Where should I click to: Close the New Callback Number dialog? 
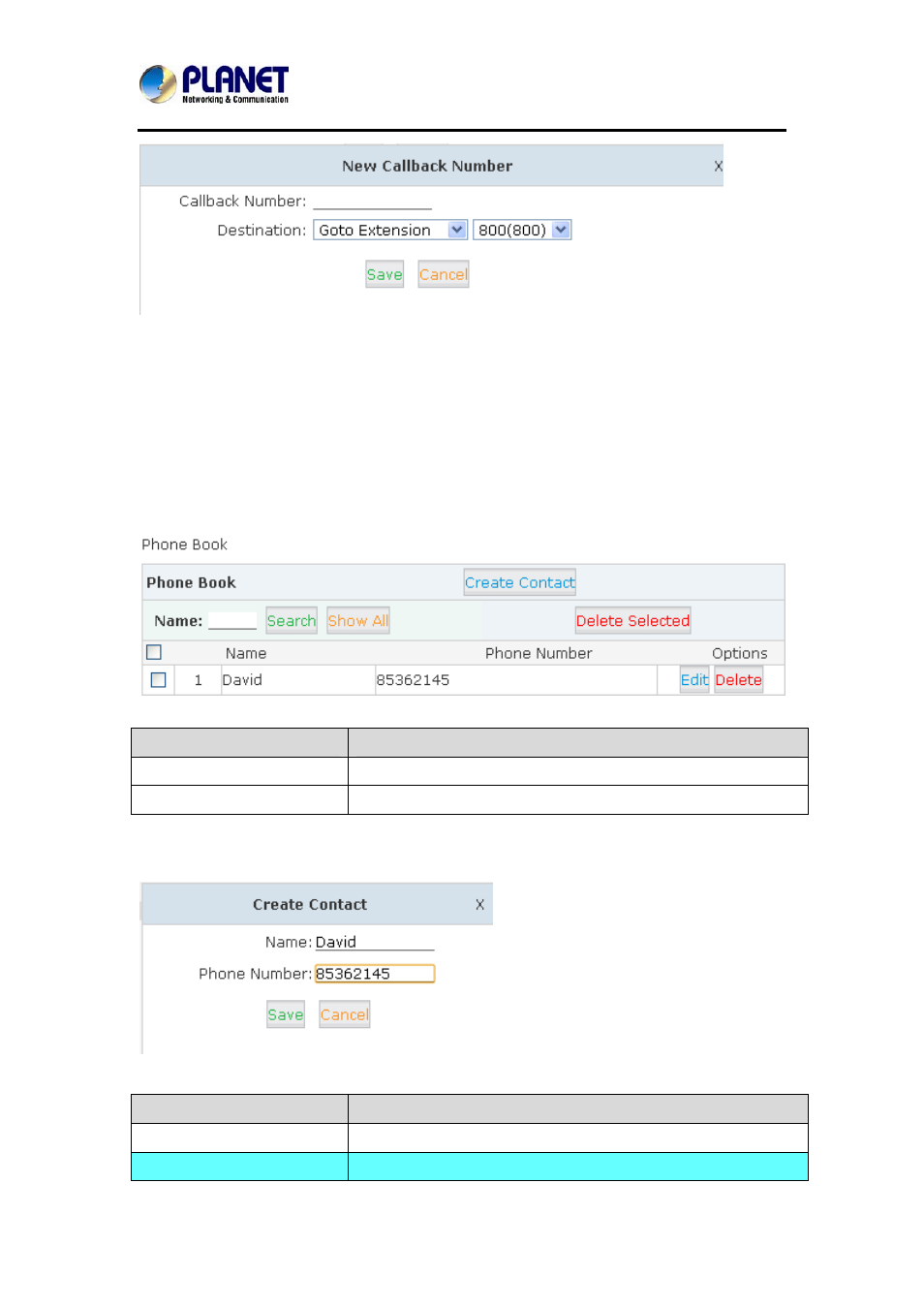tap(718, 167)
